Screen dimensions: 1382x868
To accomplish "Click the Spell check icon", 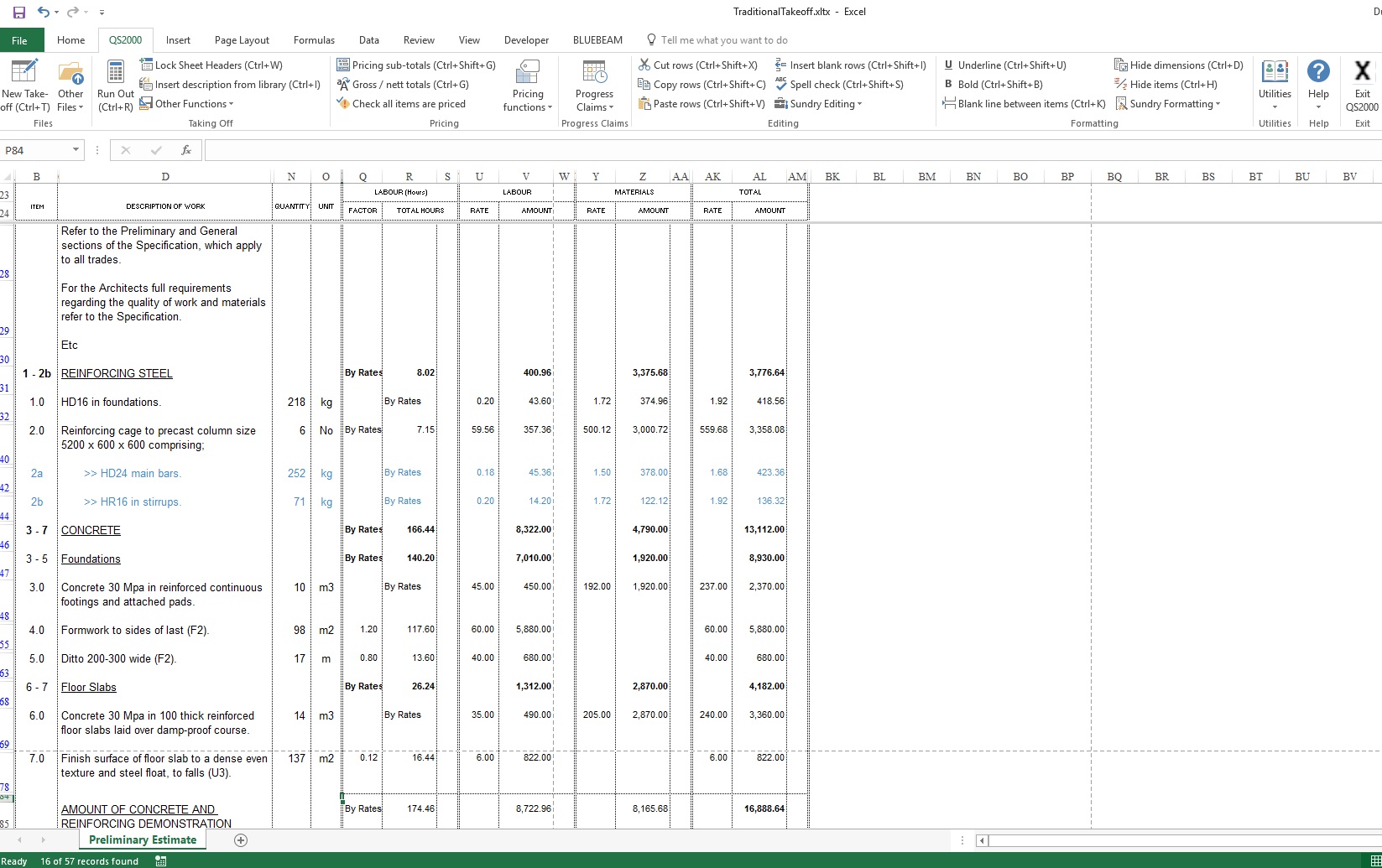I will (x=781, y=84).
